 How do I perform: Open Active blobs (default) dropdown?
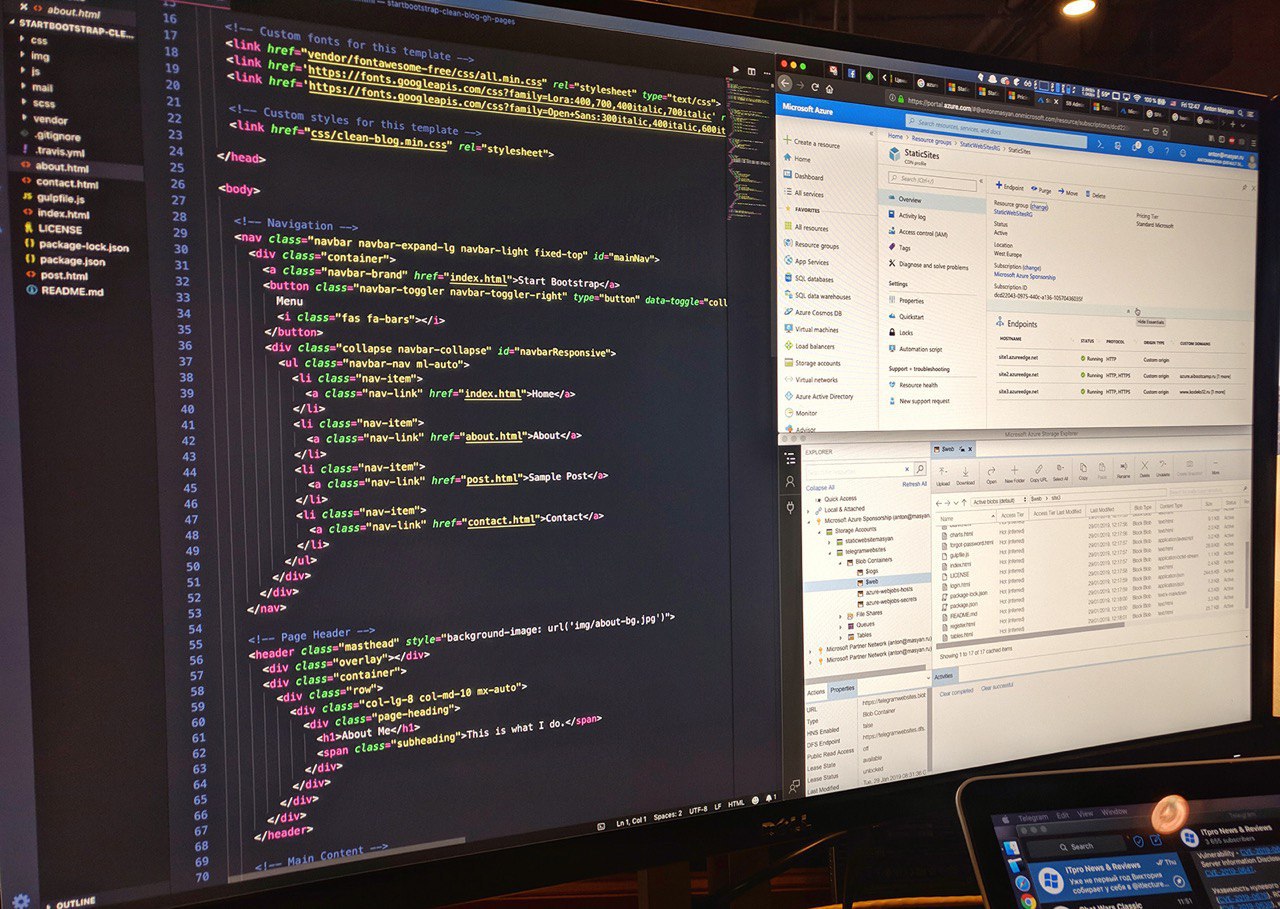999,500
